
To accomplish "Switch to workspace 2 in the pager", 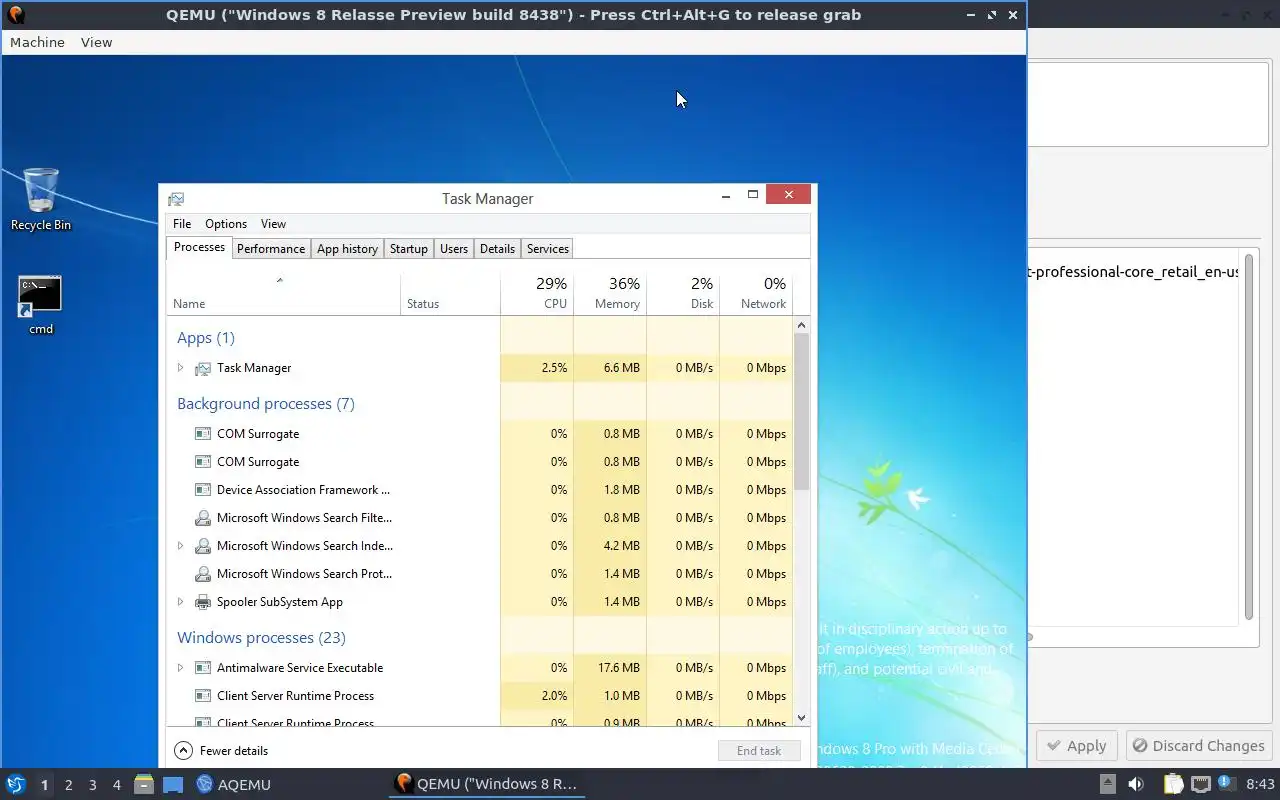I will tap(68, 785).
